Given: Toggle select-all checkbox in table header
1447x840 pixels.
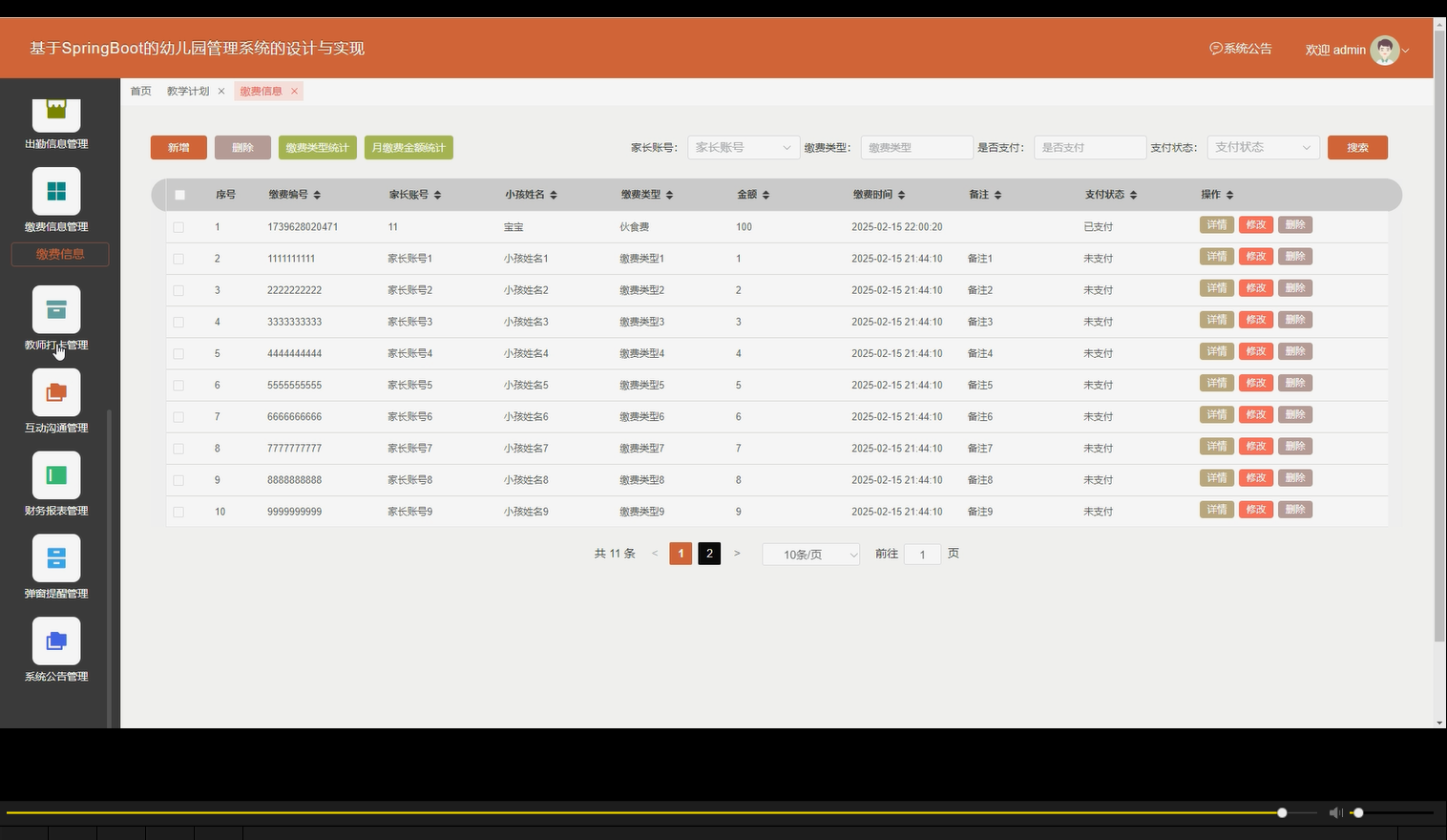Looking at the screenshot, I should (179, 195).
